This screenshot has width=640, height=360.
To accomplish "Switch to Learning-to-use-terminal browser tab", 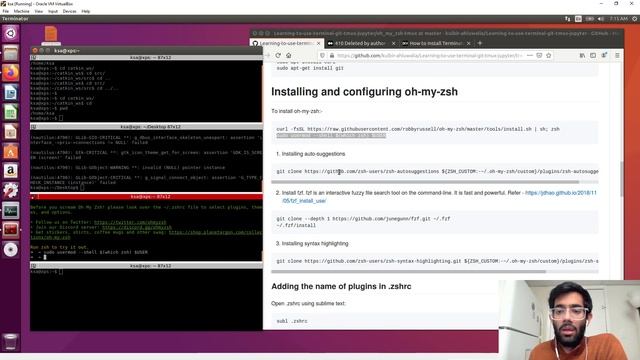I will click(x=286, y=43).
